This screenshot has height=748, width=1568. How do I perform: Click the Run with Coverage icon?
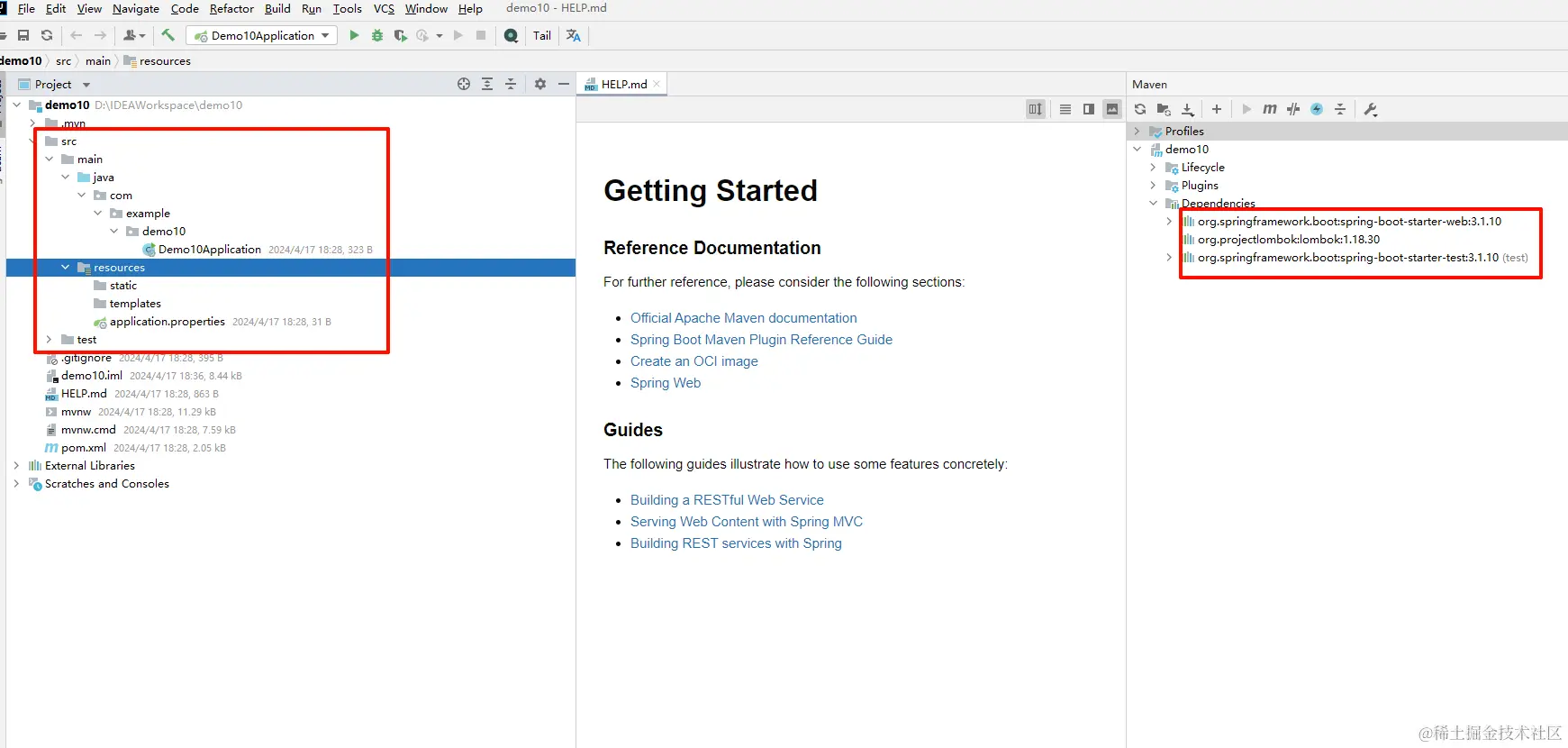(x=401, y=35)
